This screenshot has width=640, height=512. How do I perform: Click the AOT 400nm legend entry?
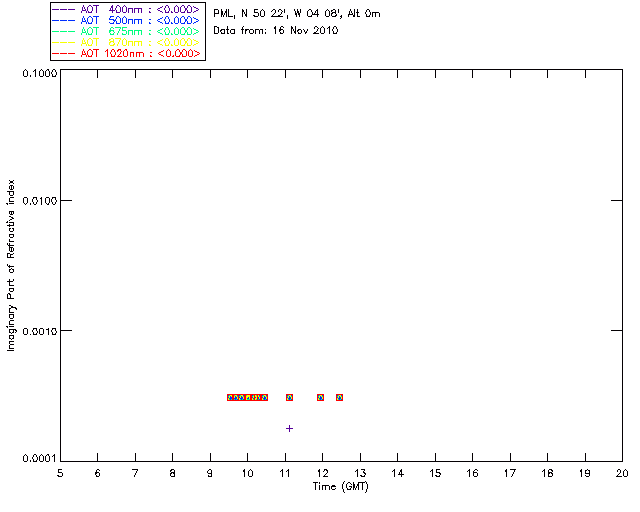[x=126, y=9]
